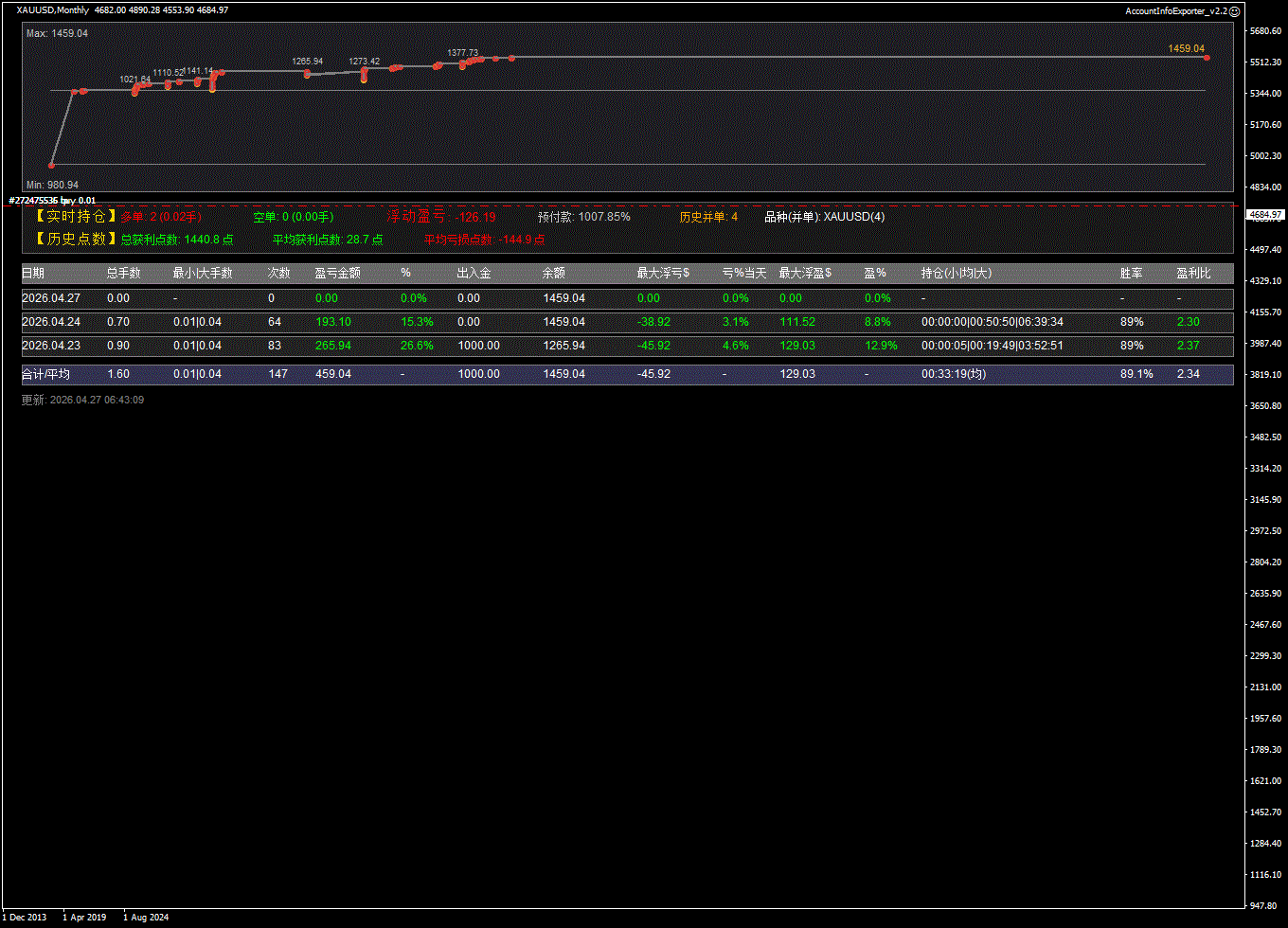
Task: Select the order label #272475536 buy
Action: click(52, 201)
